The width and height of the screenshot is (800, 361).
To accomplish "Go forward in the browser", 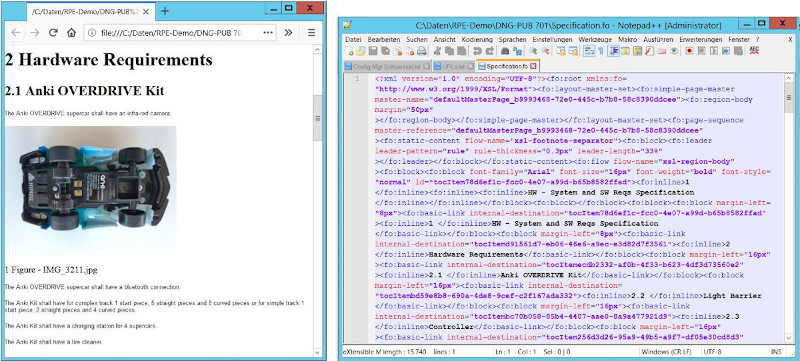I will coord(34,33).
